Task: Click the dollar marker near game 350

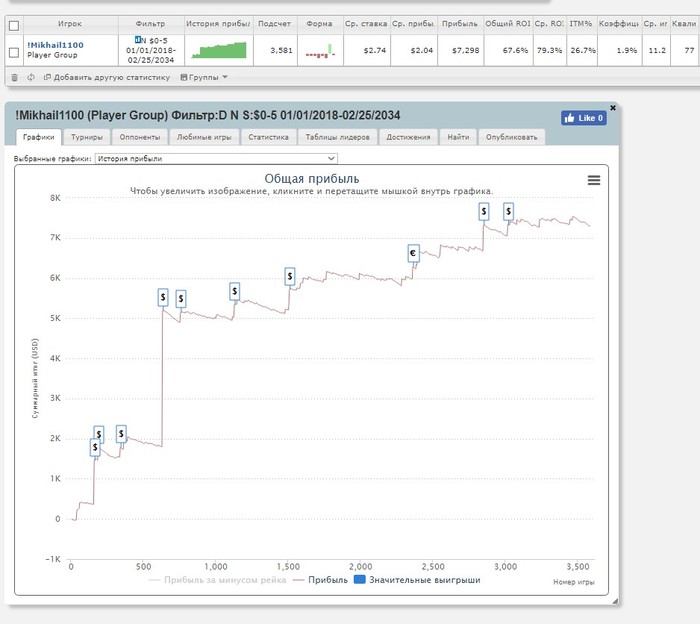Action: tap(121, 434)
